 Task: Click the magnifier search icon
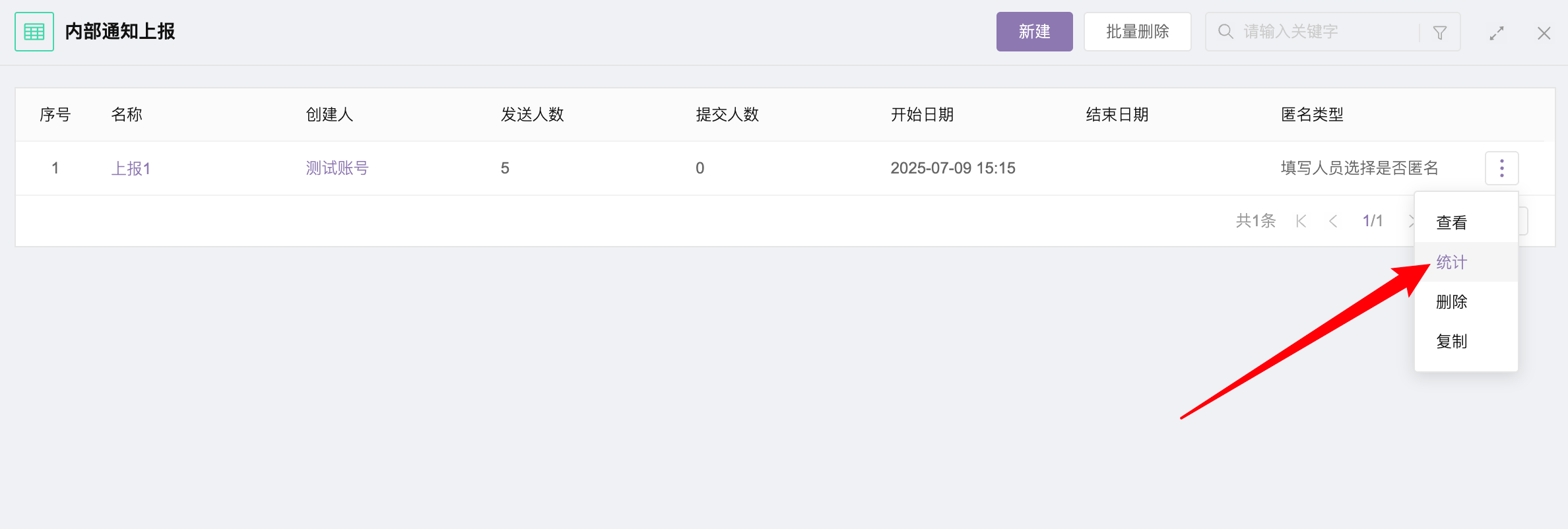click(1225, 32)
